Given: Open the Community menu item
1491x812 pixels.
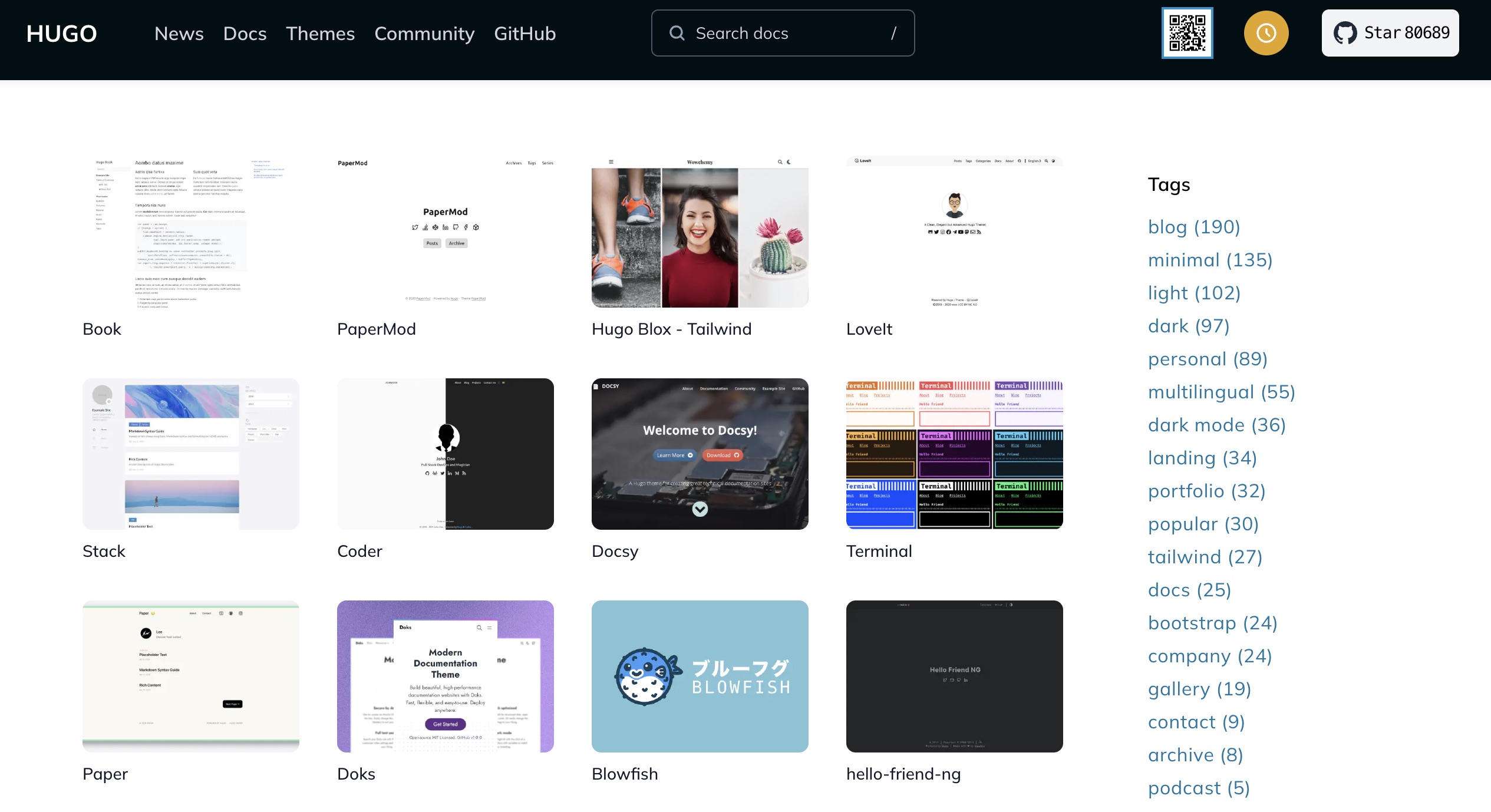Looking at the screenshot, I should (x=424, y=34).
